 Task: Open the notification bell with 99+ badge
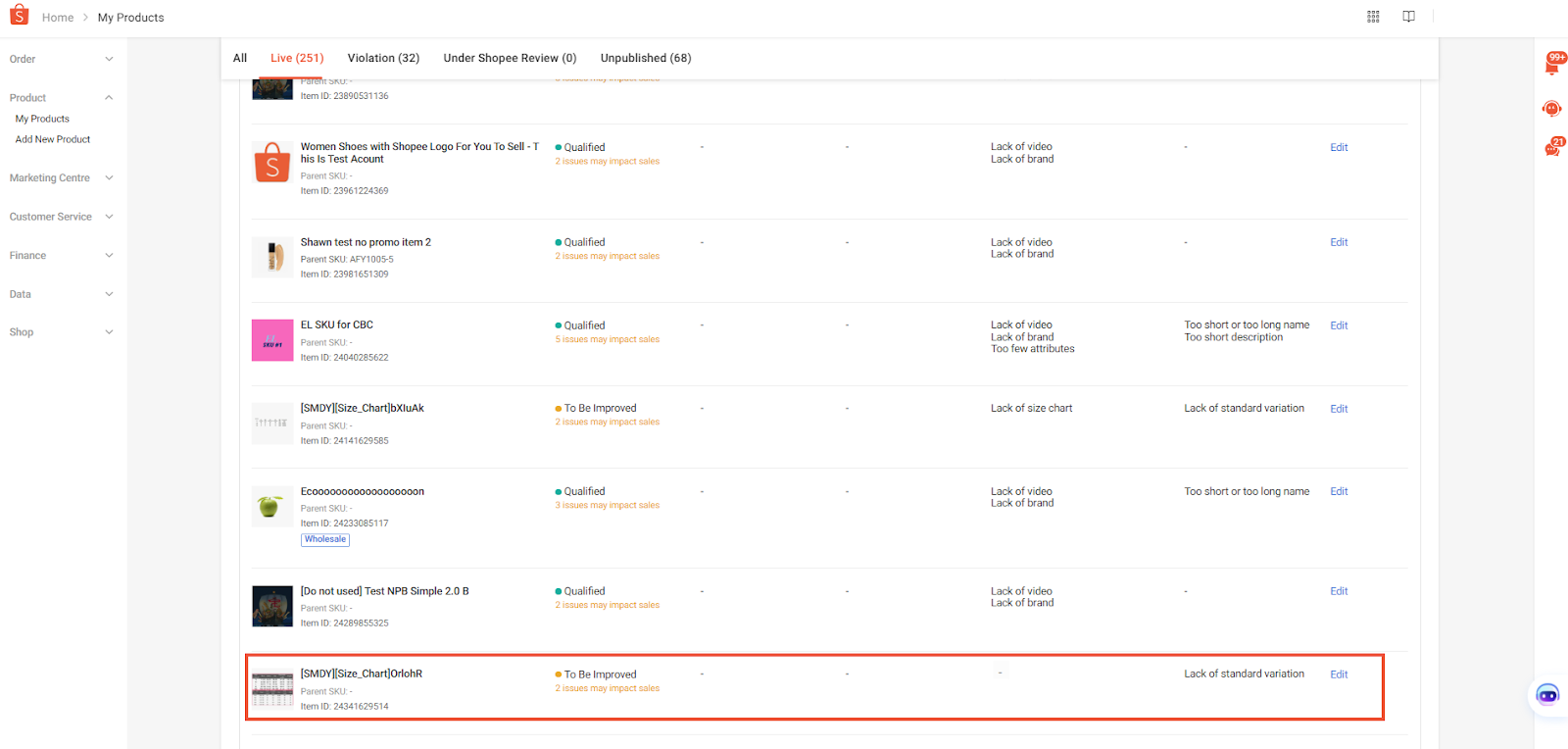[1553, 64]
